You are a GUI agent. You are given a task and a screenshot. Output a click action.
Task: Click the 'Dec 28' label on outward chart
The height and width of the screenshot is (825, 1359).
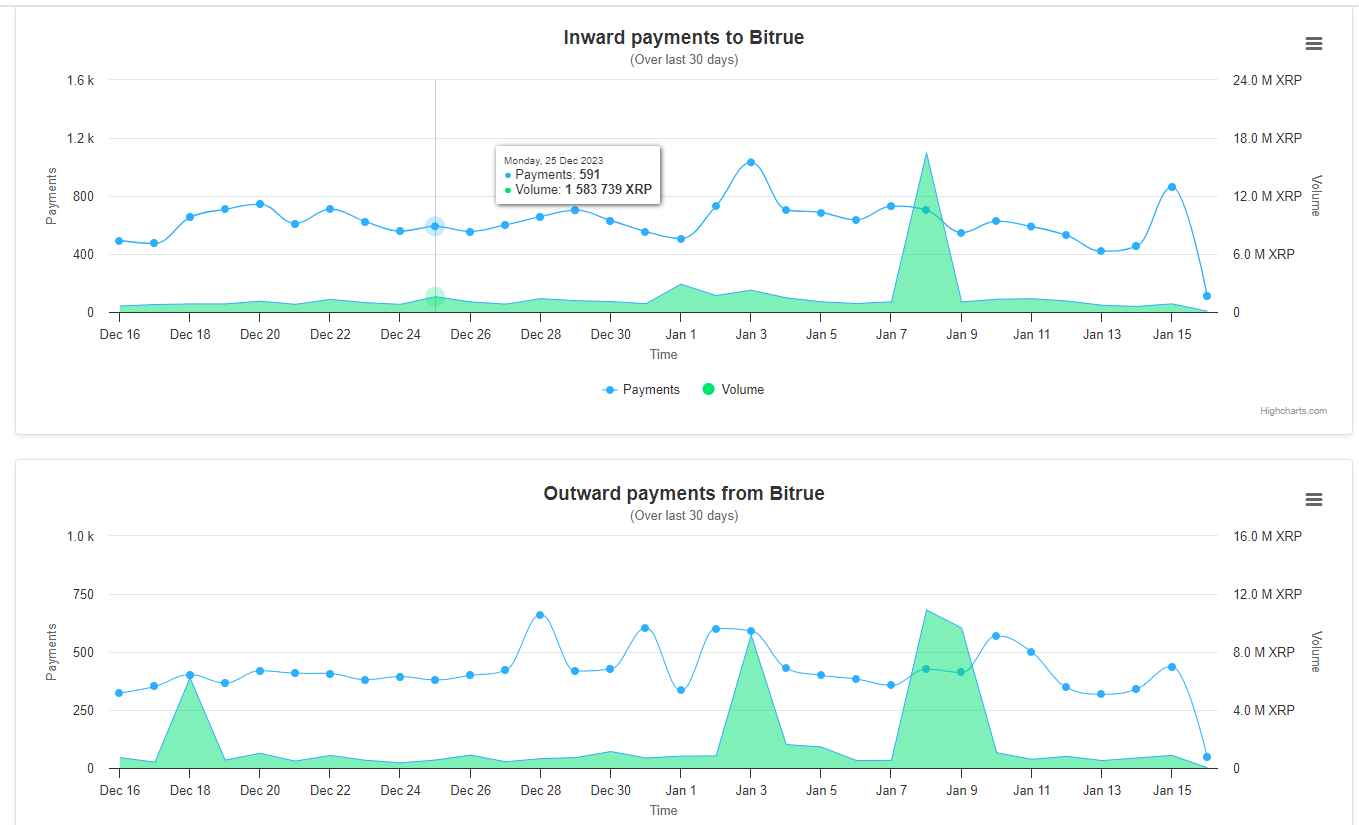pos(540,791)
